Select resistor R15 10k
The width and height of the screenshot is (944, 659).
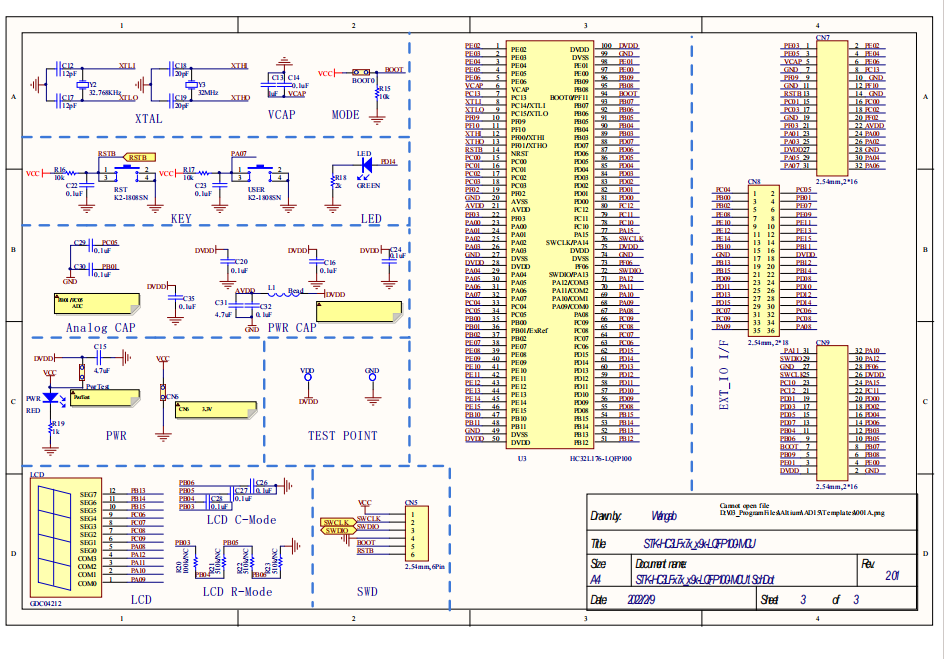tap(377, 94)
